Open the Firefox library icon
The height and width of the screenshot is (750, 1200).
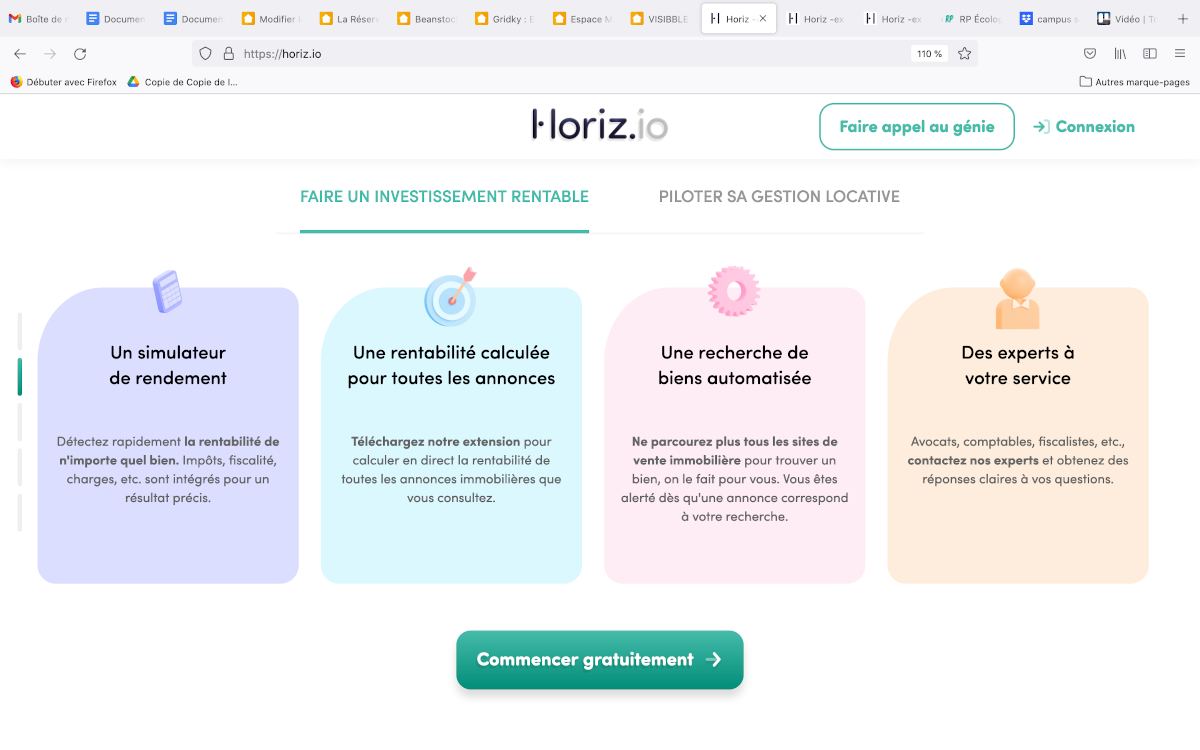coord(1120,54)
